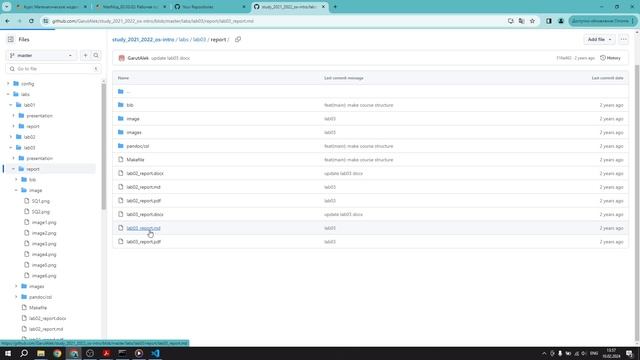Screen dimensions: 640x360
Task: Click the install/cast icon in address bar
Action: click(x=511, y=21)
